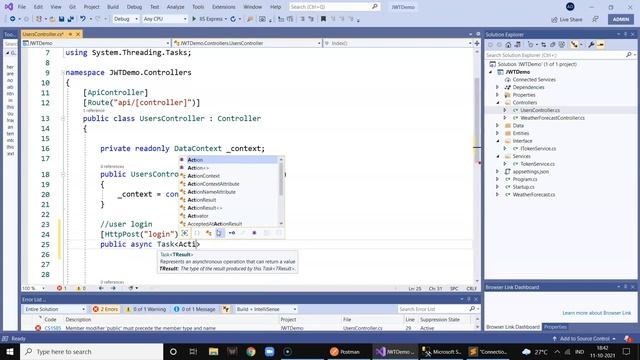Screen dimensions: 640x360
Task: Expand the Data folder
Action: click(497, 126)
